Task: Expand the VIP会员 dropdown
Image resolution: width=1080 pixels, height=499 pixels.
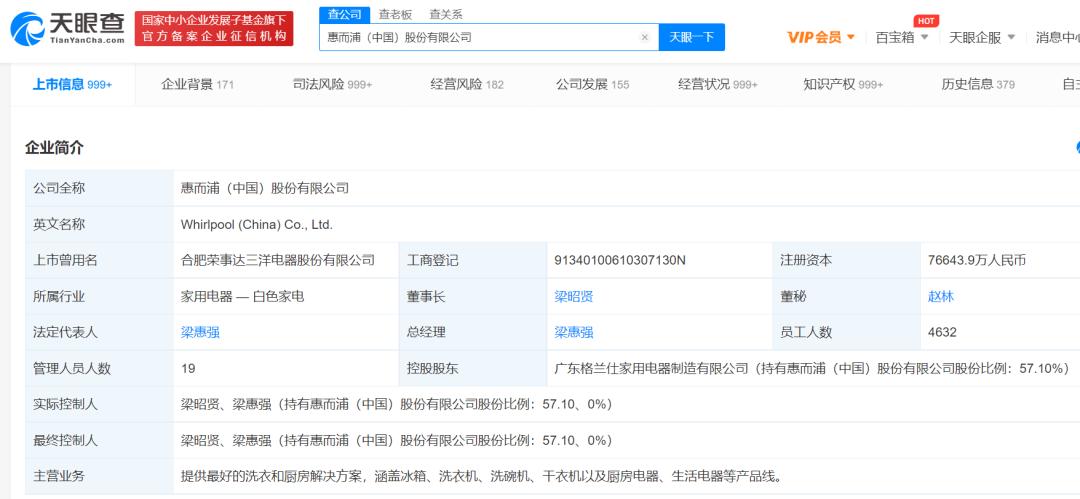Action: (821, 37)
